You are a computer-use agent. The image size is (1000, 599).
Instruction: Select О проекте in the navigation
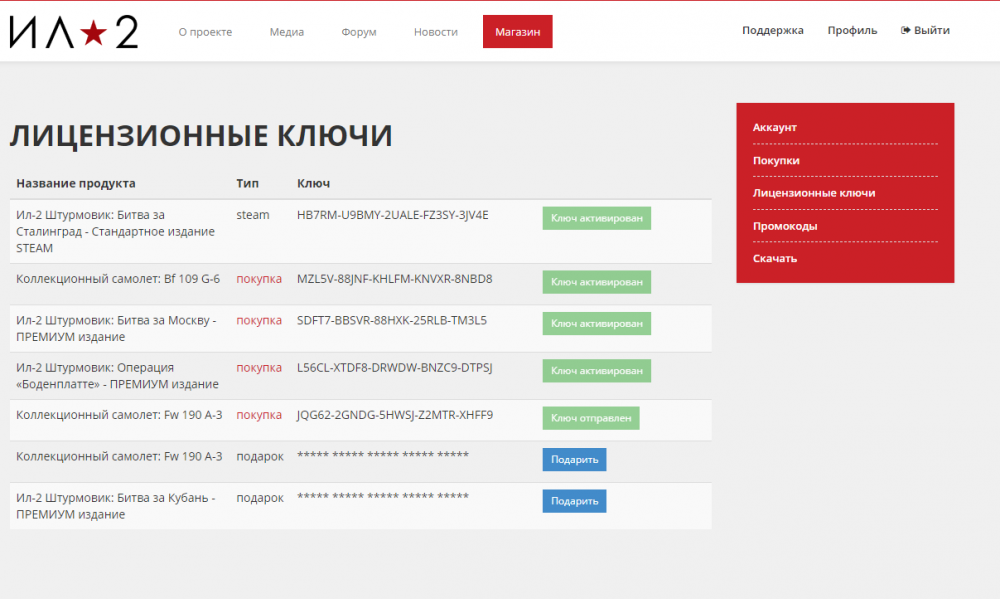[x=204, y=31]
